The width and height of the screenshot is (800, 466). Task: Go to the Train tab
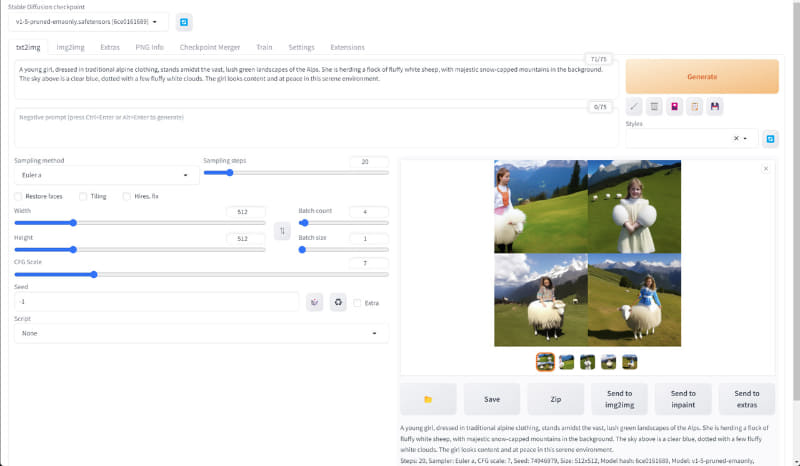coord(264,47)
